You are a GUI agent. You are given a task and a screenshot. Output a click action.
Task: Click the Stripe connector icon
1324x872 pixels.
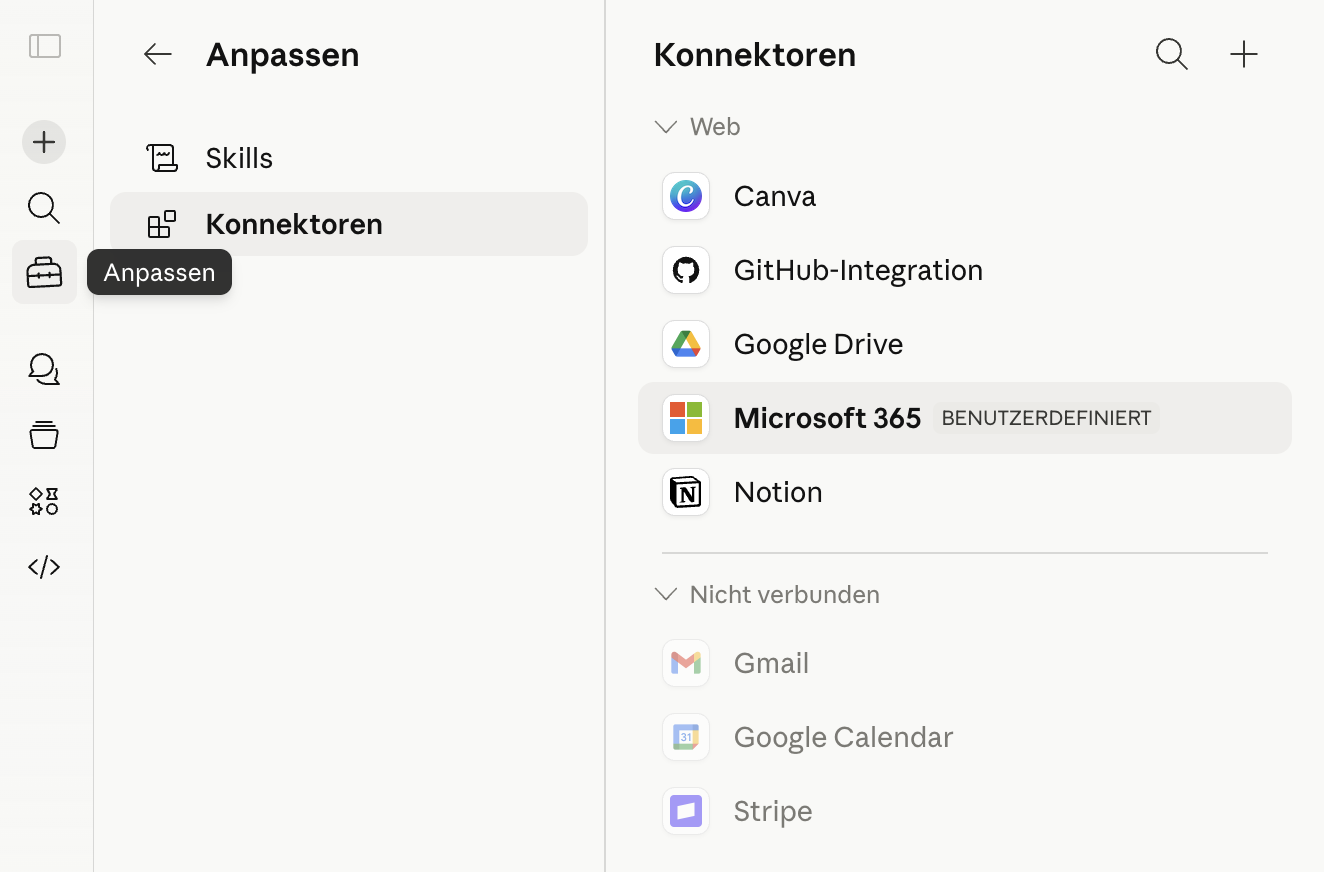686,811
